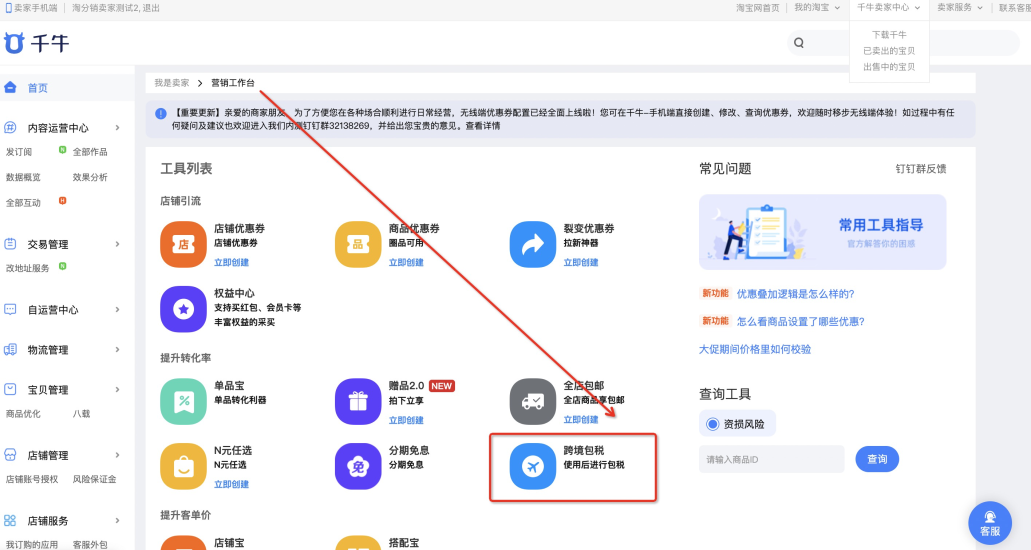Click the 赠品2.0 gift box icon
The width and height of the screenshot is (1031, 550).
click(x=358, y=401)
